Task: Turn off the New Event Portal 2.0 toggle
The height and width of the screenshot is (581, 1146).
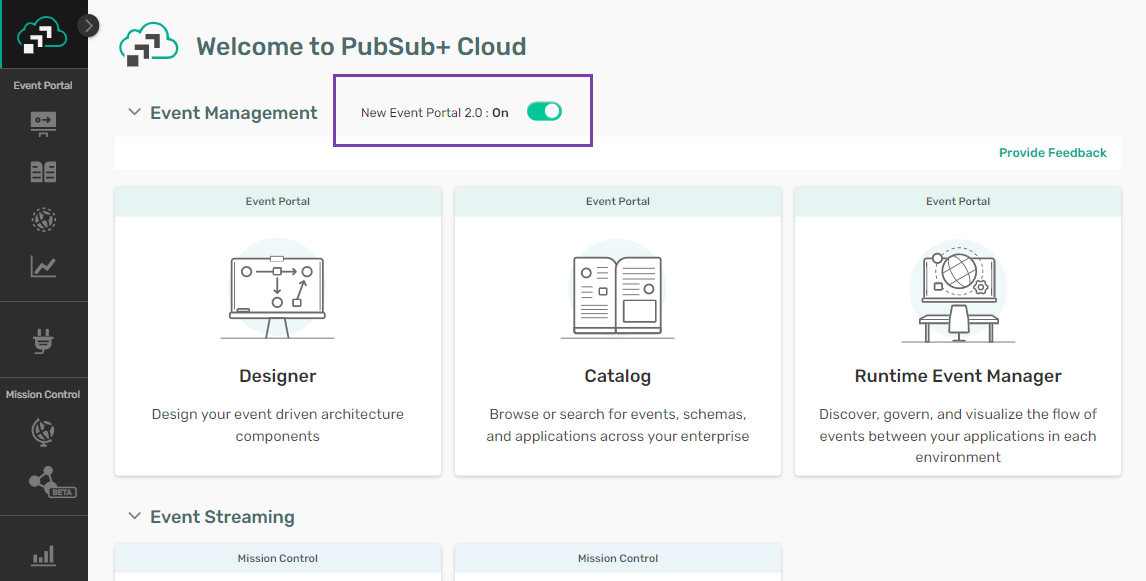Action: tap(544, 111)
